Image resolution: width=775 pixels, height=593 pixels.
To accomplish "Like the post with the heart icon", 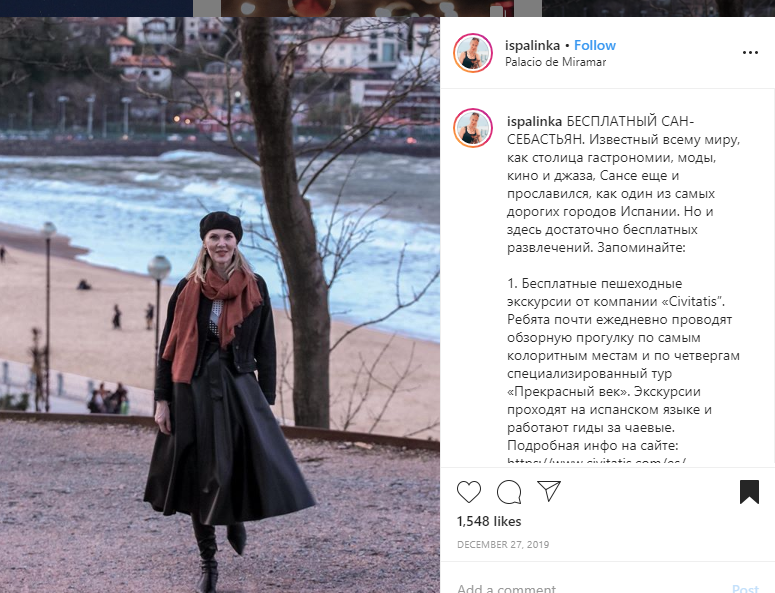I will [x=469, y=492].
